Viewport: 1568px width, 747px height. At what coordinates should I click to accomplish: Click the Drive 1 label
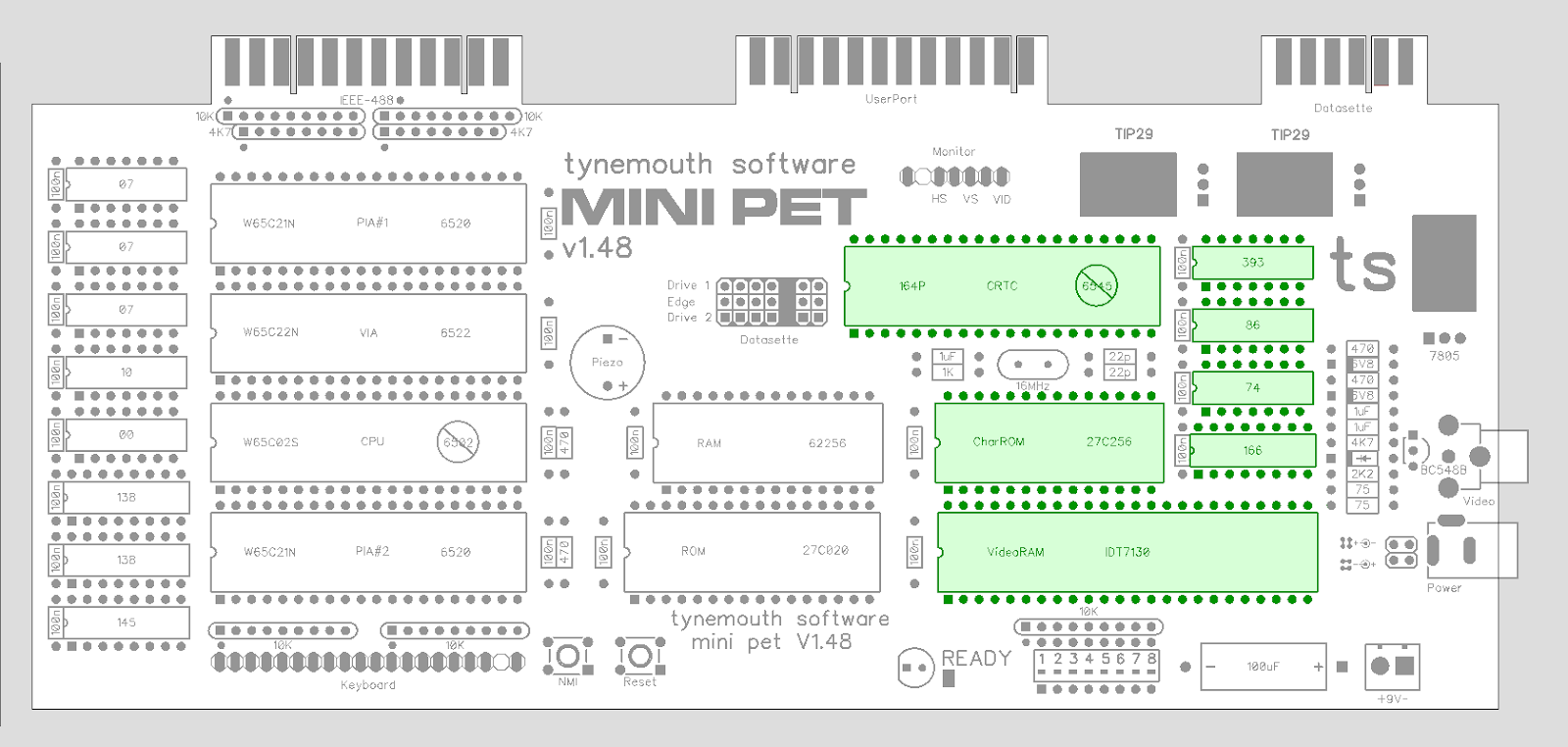(x=688, y=285)
